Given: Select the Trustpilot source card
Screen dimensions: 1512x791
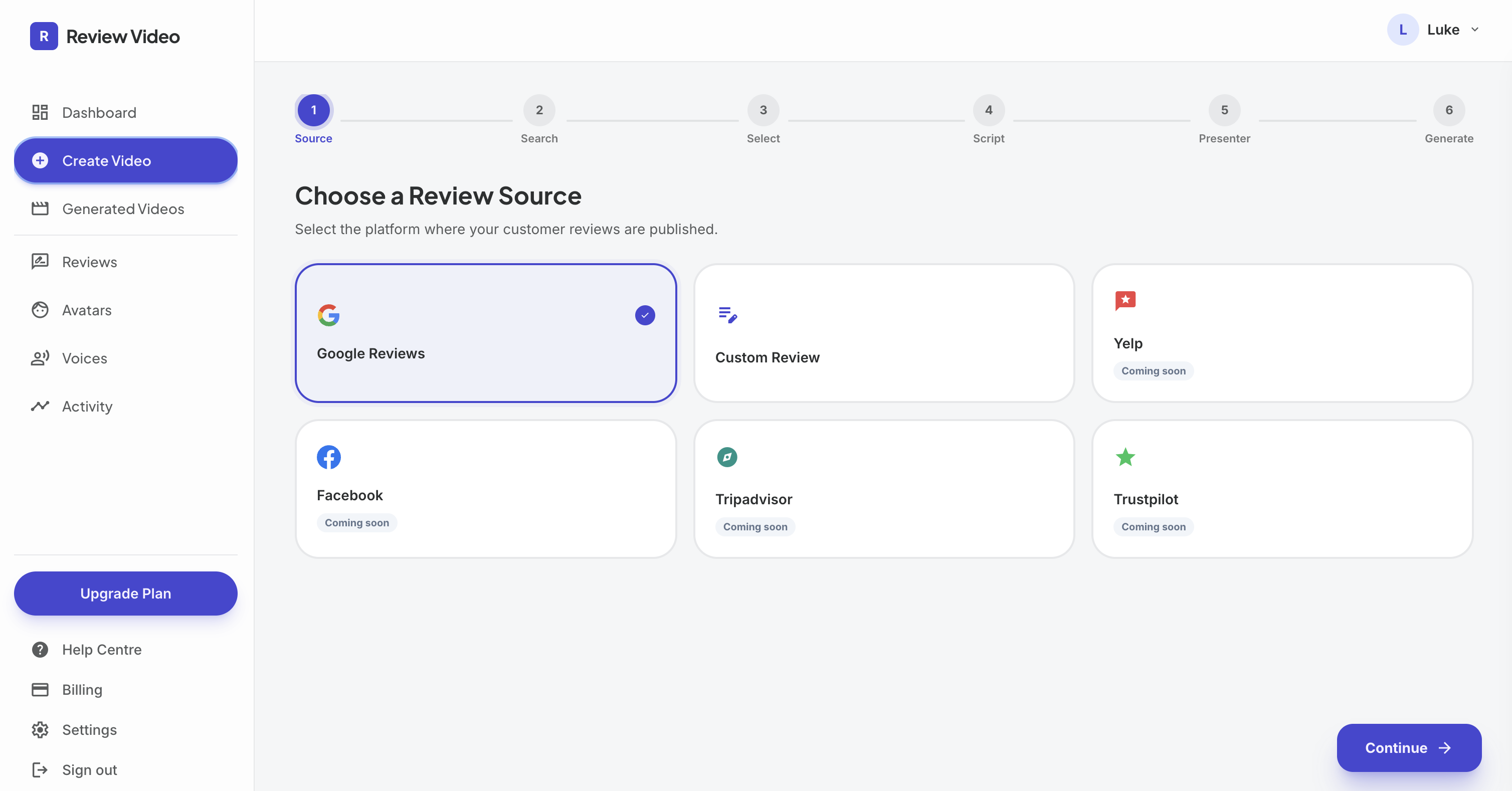Looking at the screenshot, I should (1282, 489).
